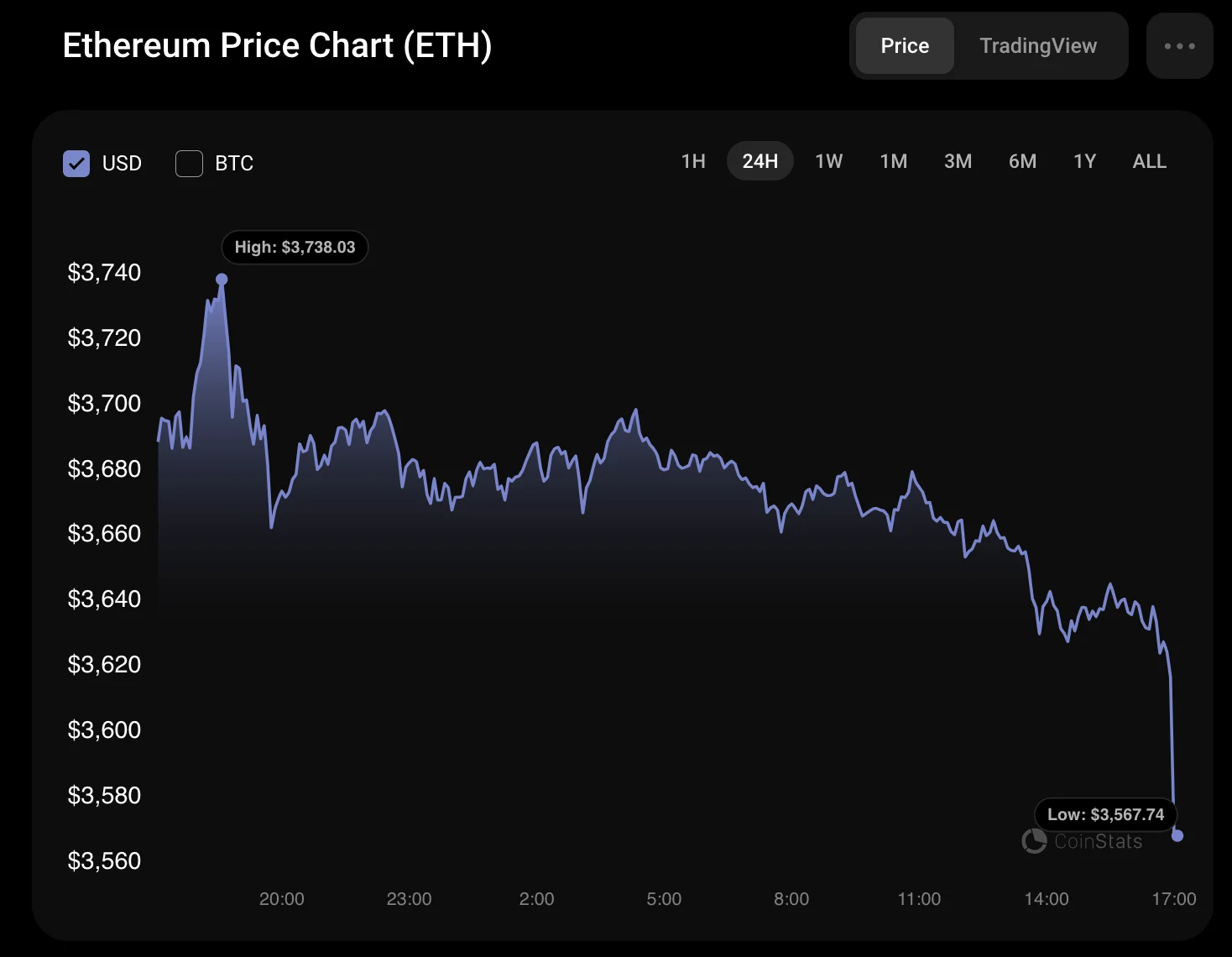Show ALL time price history
The image size is (1232, 957).
(x=1149, y=161)
